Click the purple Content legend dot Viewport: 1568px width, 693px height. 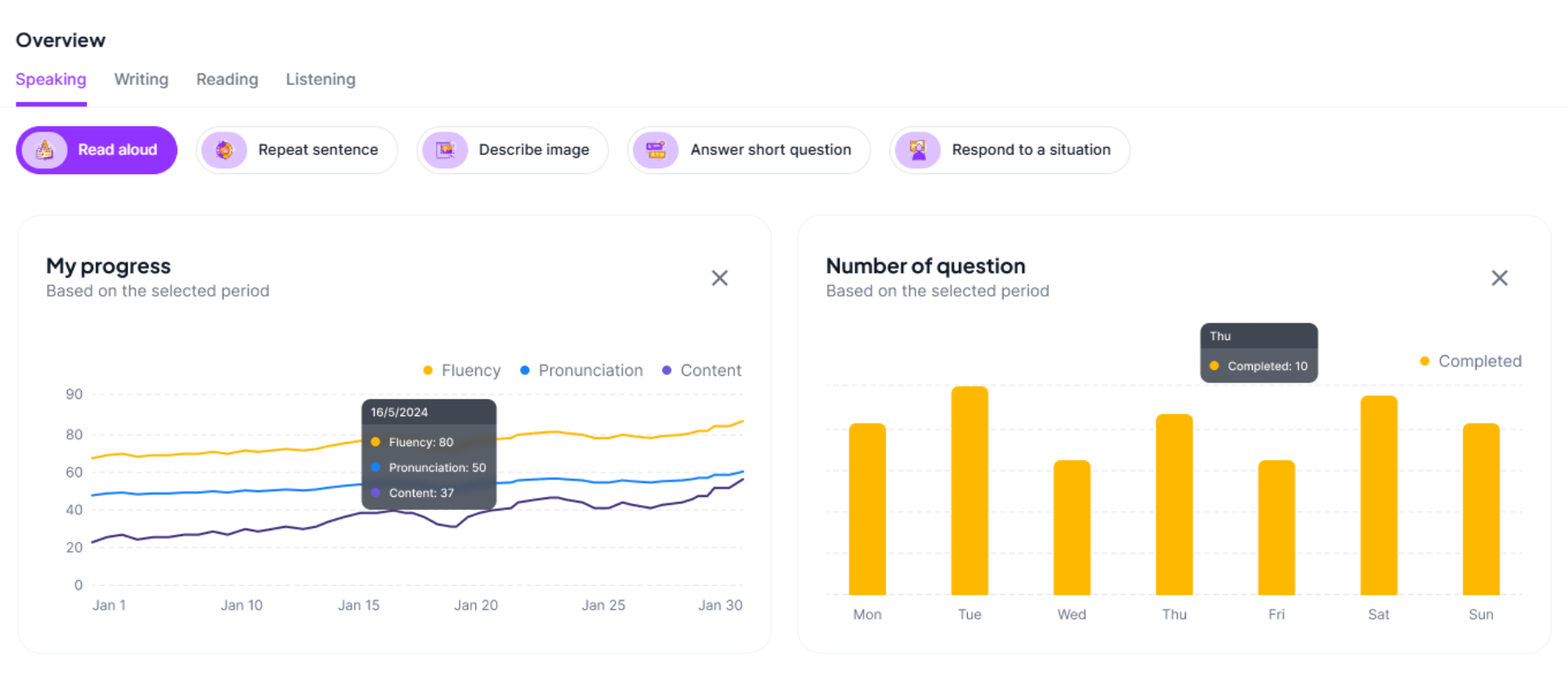point(667,371)
